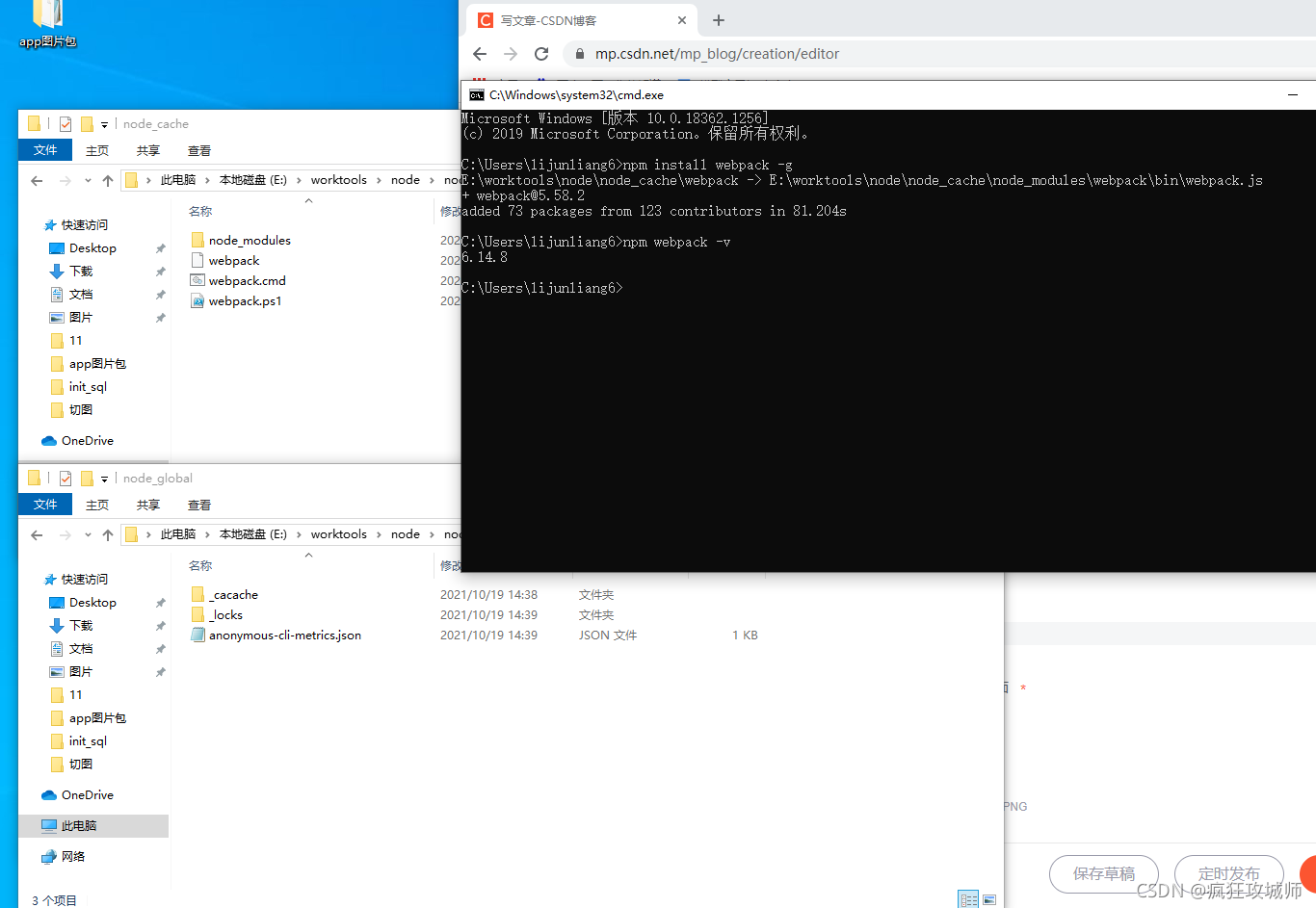
Task: Open 主页 tab in node_cache window
Action: point(97,151)
